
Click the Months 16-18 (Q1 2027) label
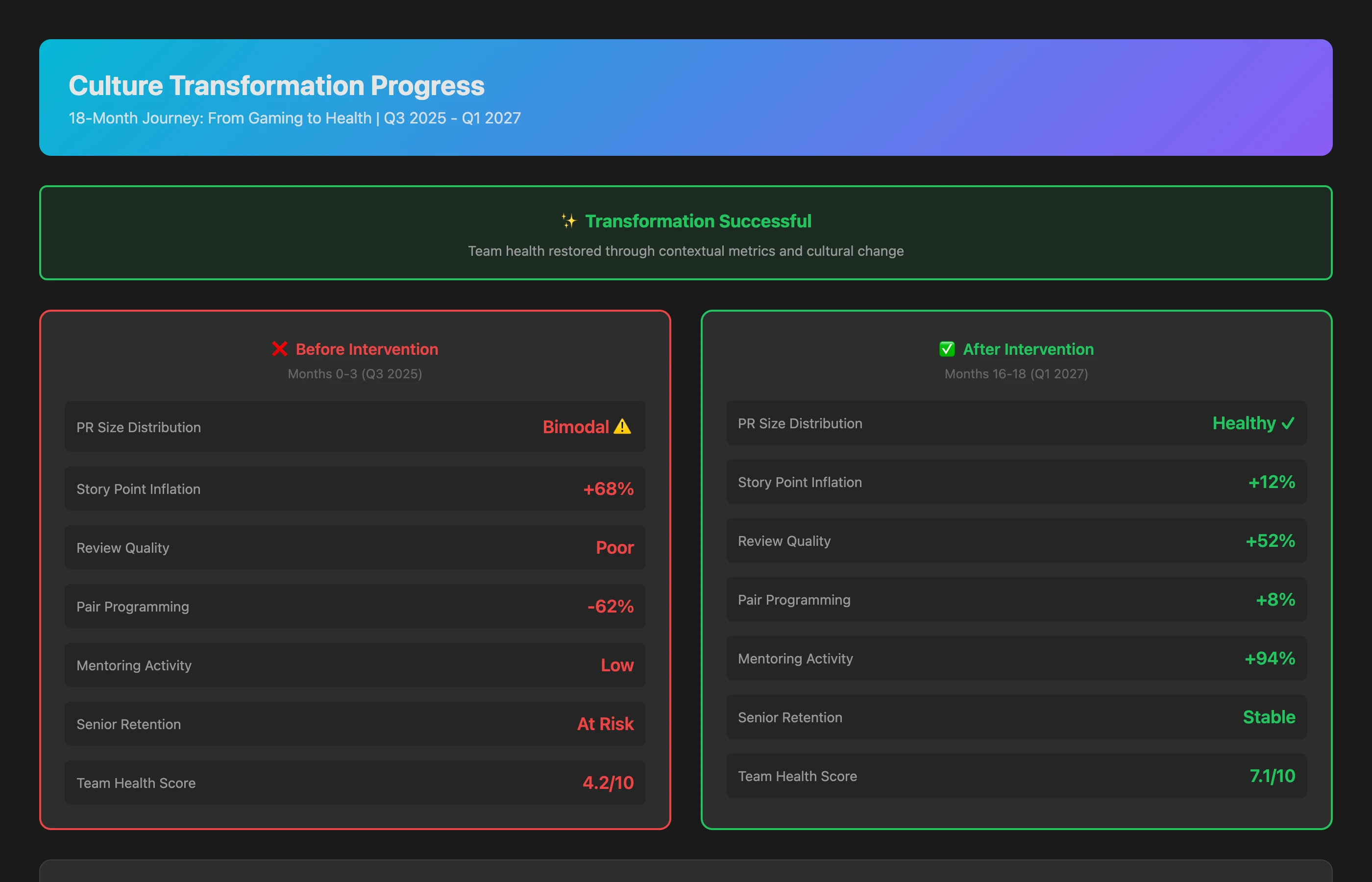pyautogui.click(x=1016, y=373)
